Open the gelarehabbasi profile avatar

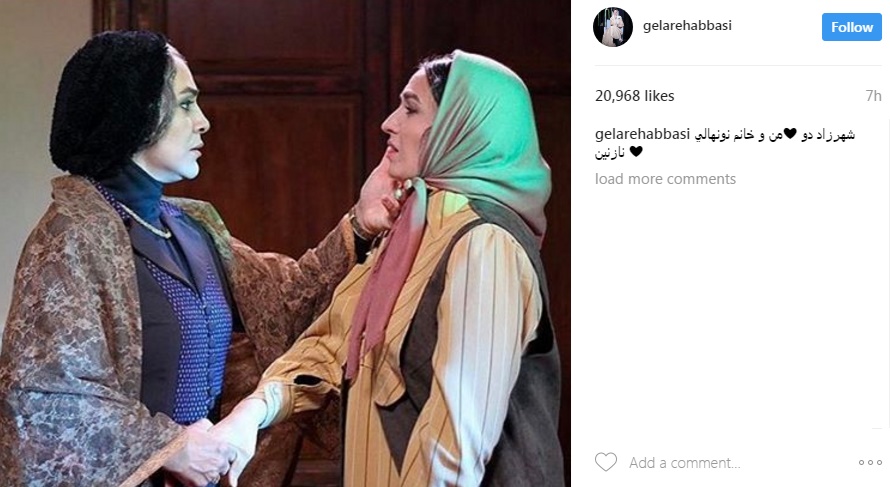pyautogui.click(x=612, y=27)
